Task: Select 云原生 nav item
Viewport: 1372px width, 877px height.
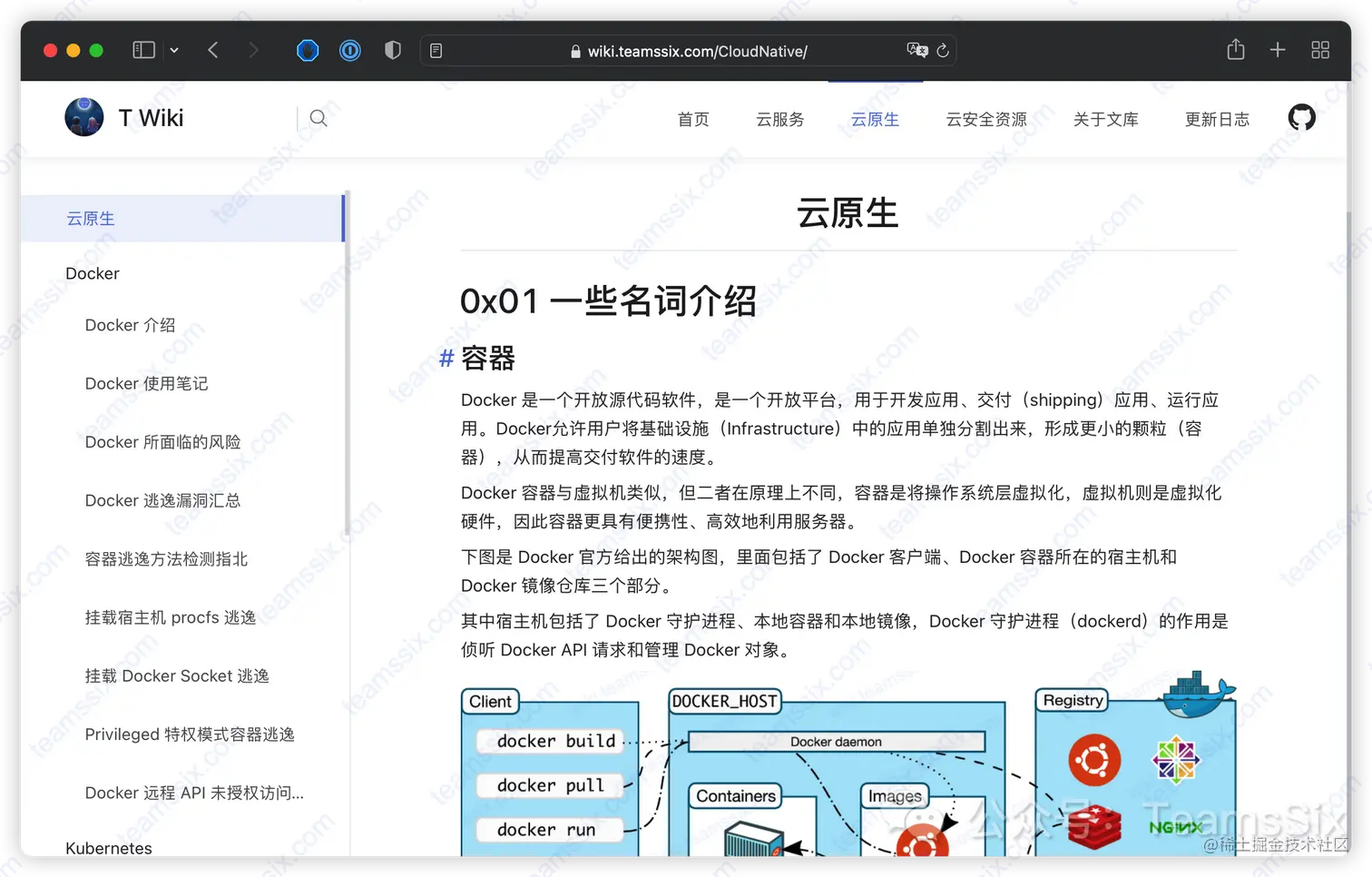Action: [x=875, y=119]
